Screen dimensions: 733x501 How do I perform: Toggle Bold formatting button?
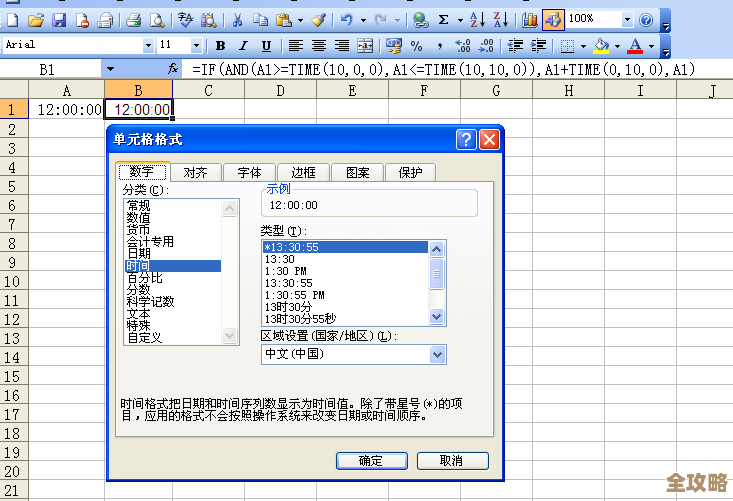point(219,46)
